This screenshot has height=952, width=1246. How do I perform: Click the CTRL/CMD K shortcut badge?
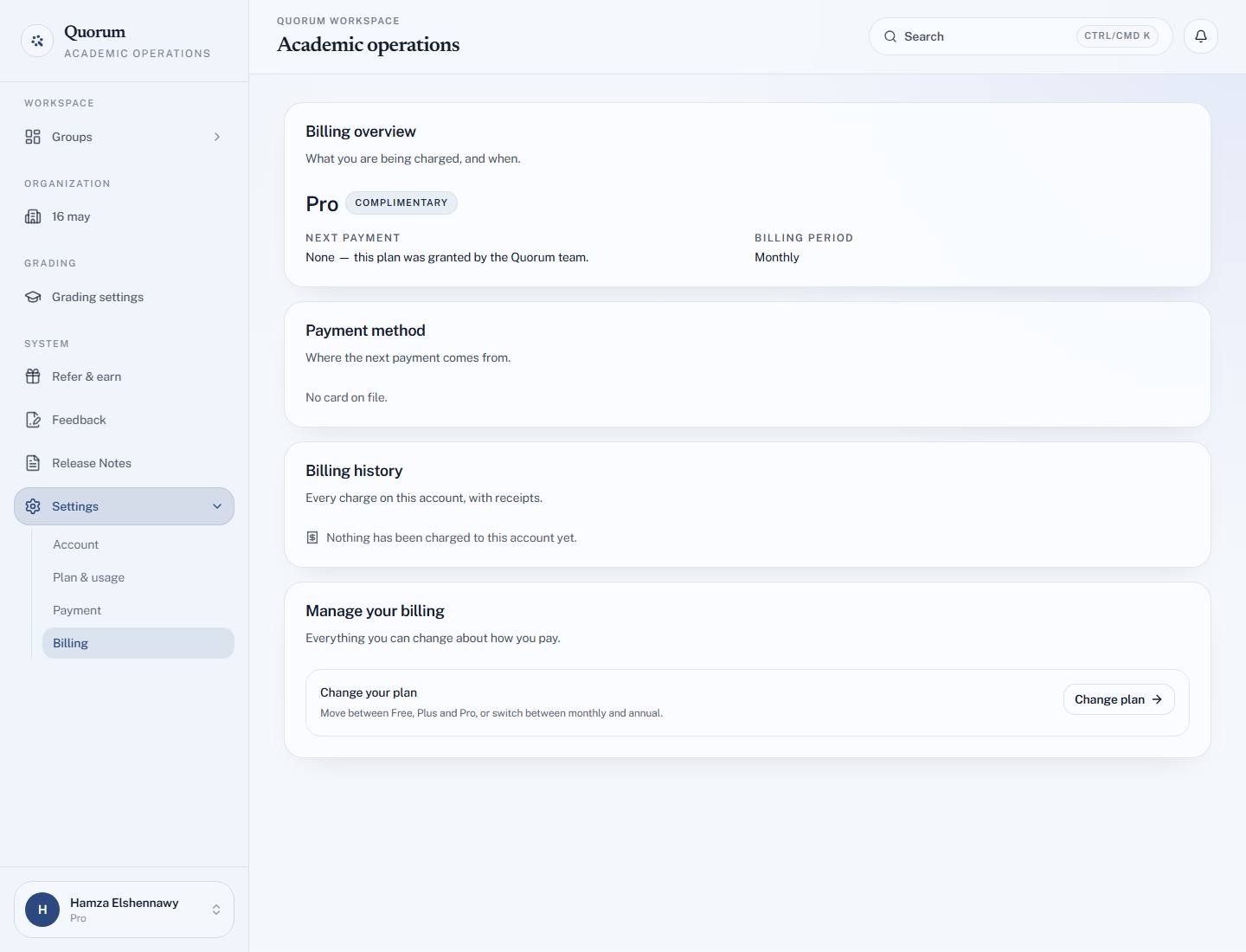pos(1117,36)
